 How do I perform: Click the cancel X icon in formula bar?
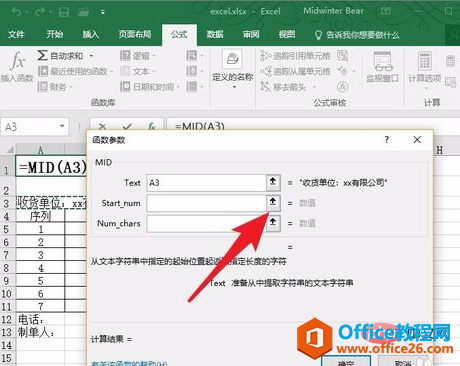point(102,127)
